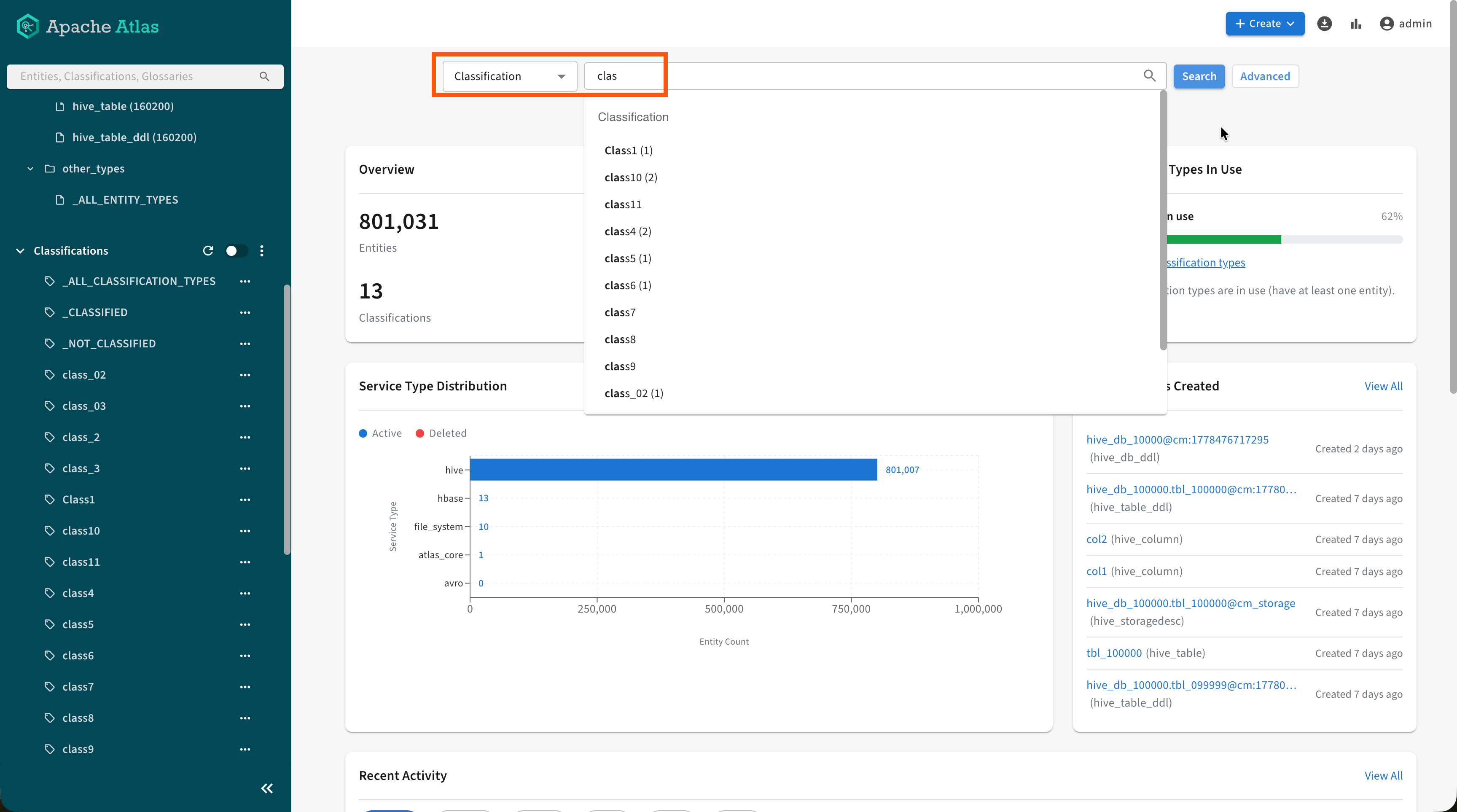Click the magnifier icon in sidebar search
Screen dimensions: 1457x812
pos(264,76)
